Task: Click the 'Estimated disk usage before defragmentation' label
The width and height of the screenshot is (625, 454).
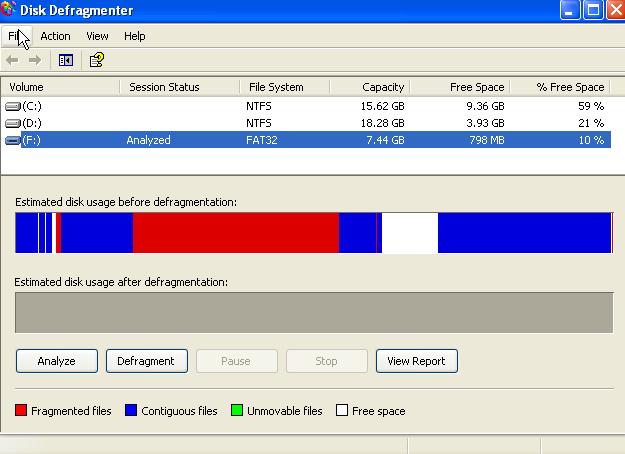Action: point(126,202)
